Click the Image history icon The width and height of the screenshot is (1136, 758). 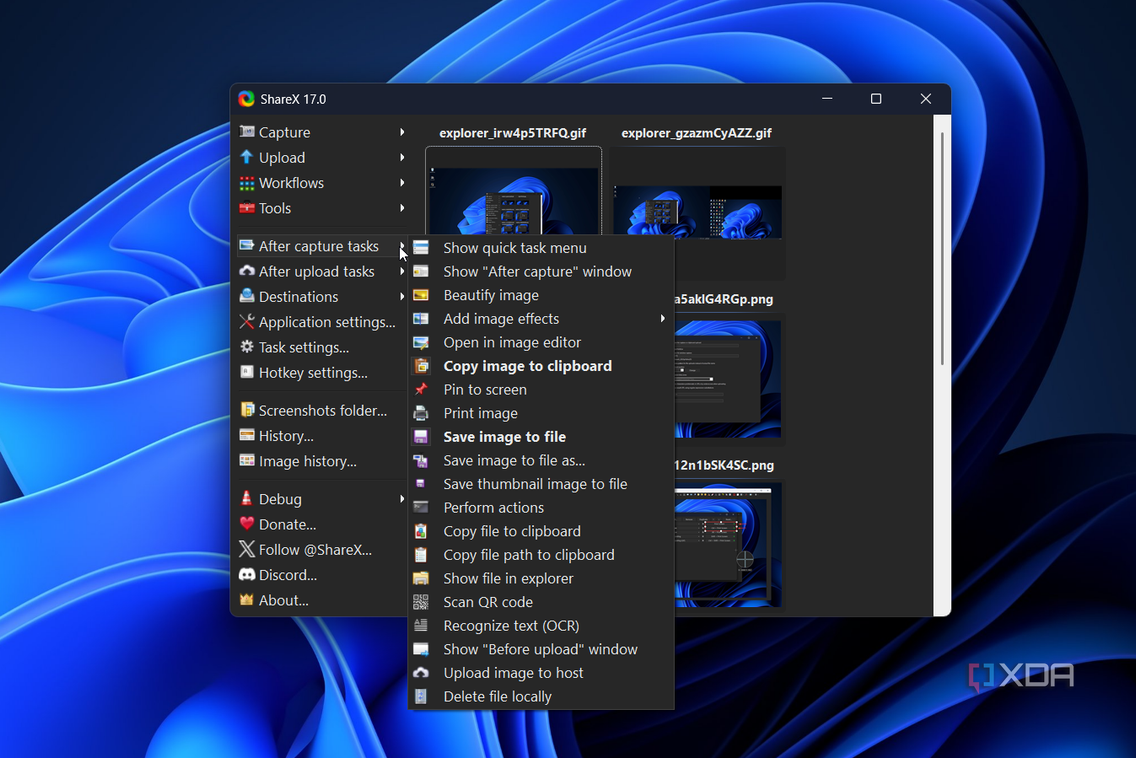coord(247,461)
